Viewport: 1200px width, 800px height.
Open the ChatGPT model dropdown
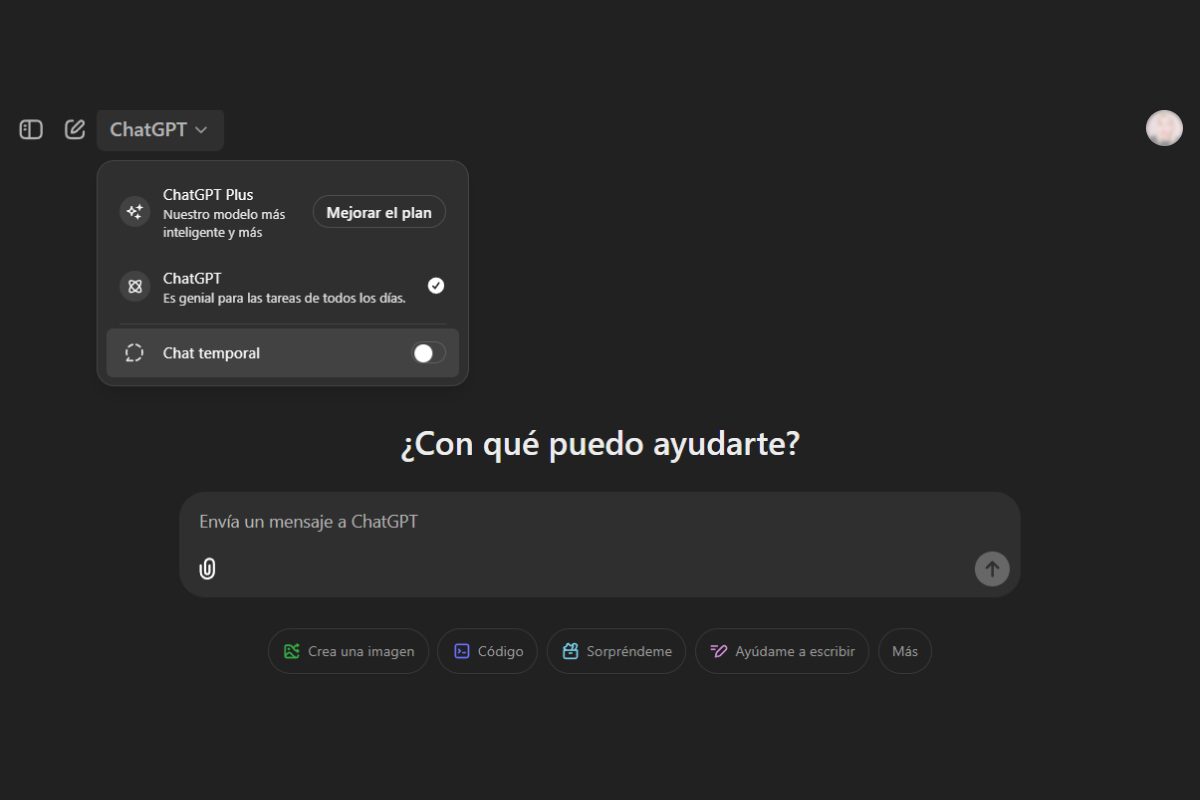tap(160, 129)
